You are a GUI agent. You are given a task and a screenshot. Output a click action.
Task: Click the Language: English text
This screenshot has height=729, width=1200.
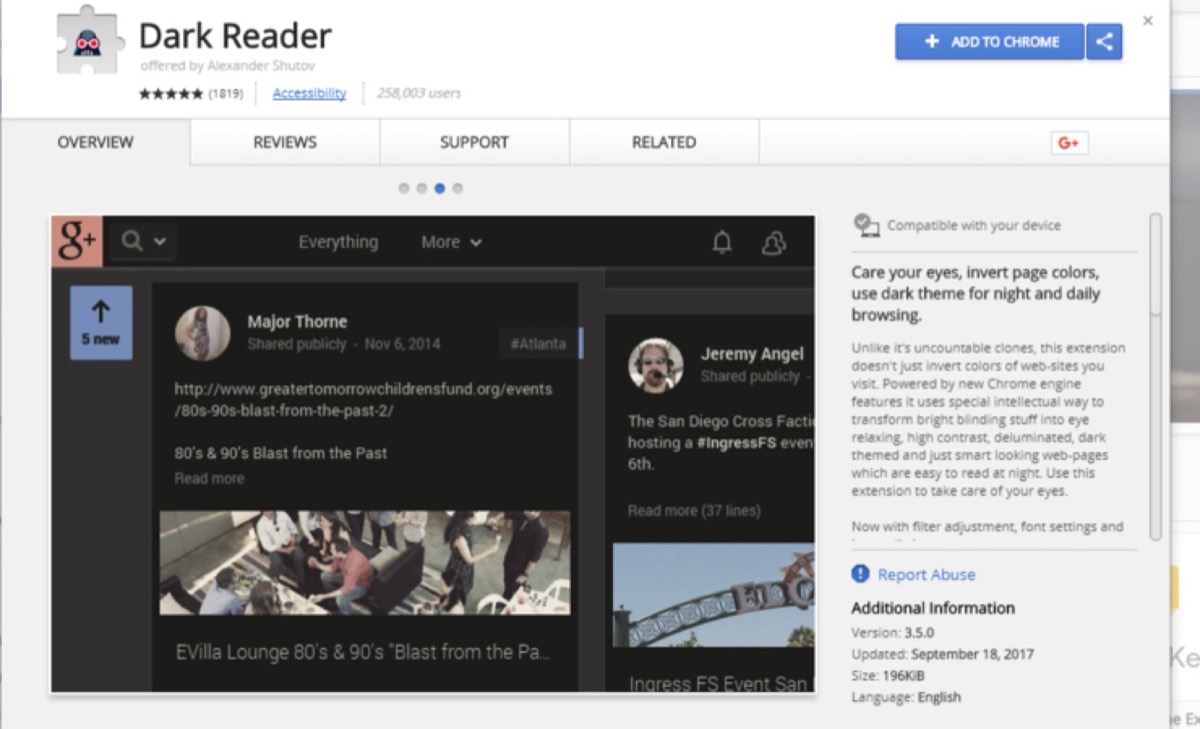click(906, 697)
